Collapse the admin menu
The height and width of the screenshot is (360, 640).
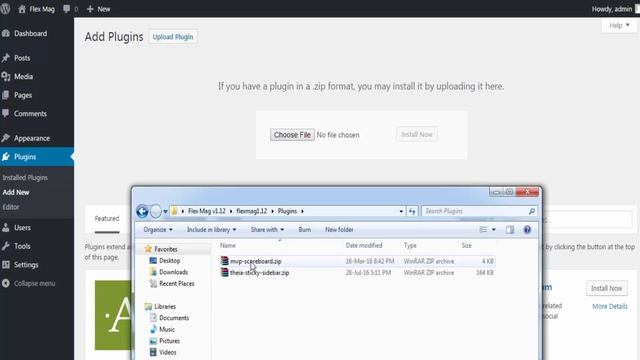click(x=29, y=283)
